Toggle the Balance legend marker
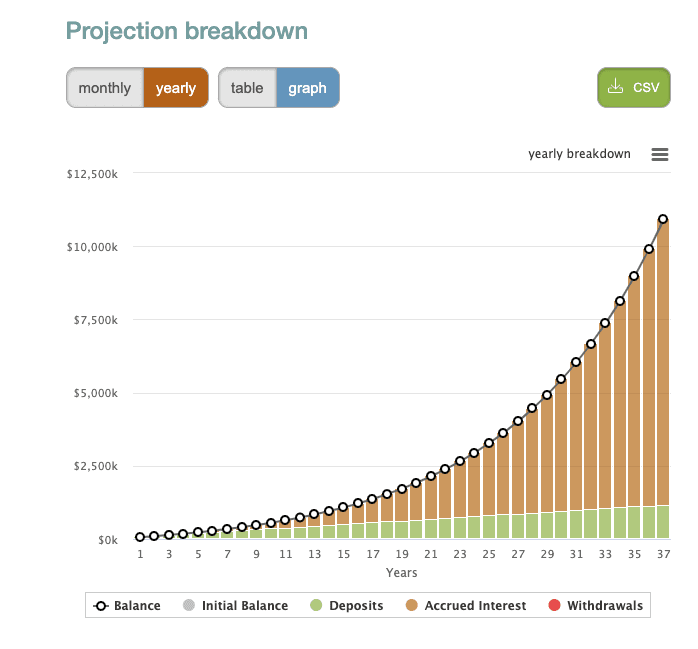The image size is (698, 649). (x=101, y=606)
